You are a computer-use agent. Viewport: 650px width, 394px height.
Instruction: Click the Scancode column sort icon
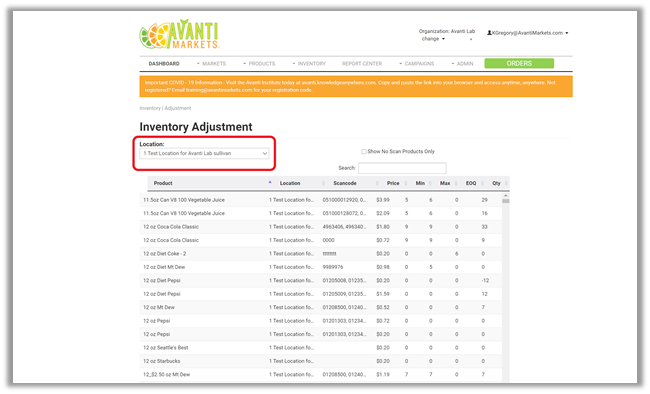point(377,183)
